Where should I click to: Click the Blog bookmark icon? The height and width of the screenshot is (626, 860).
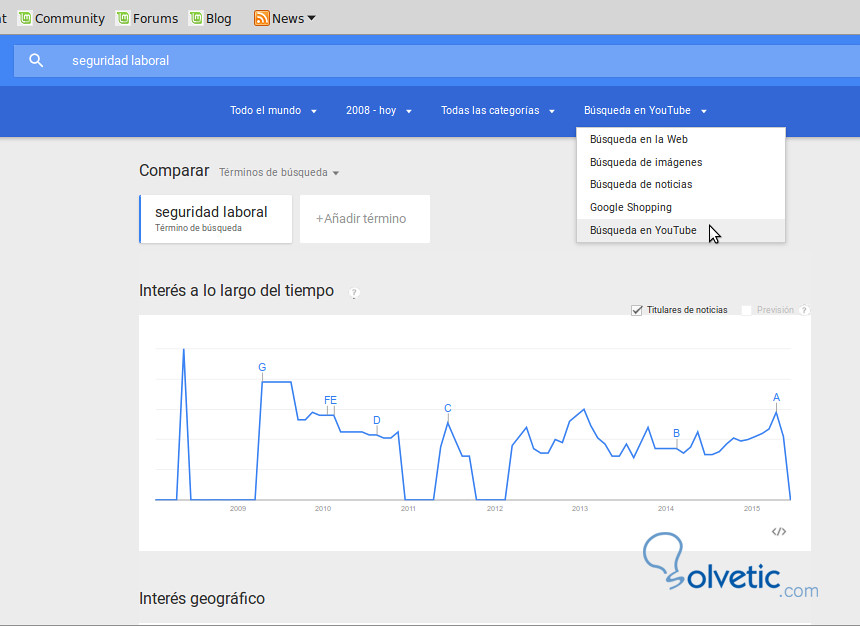(196, 18)
